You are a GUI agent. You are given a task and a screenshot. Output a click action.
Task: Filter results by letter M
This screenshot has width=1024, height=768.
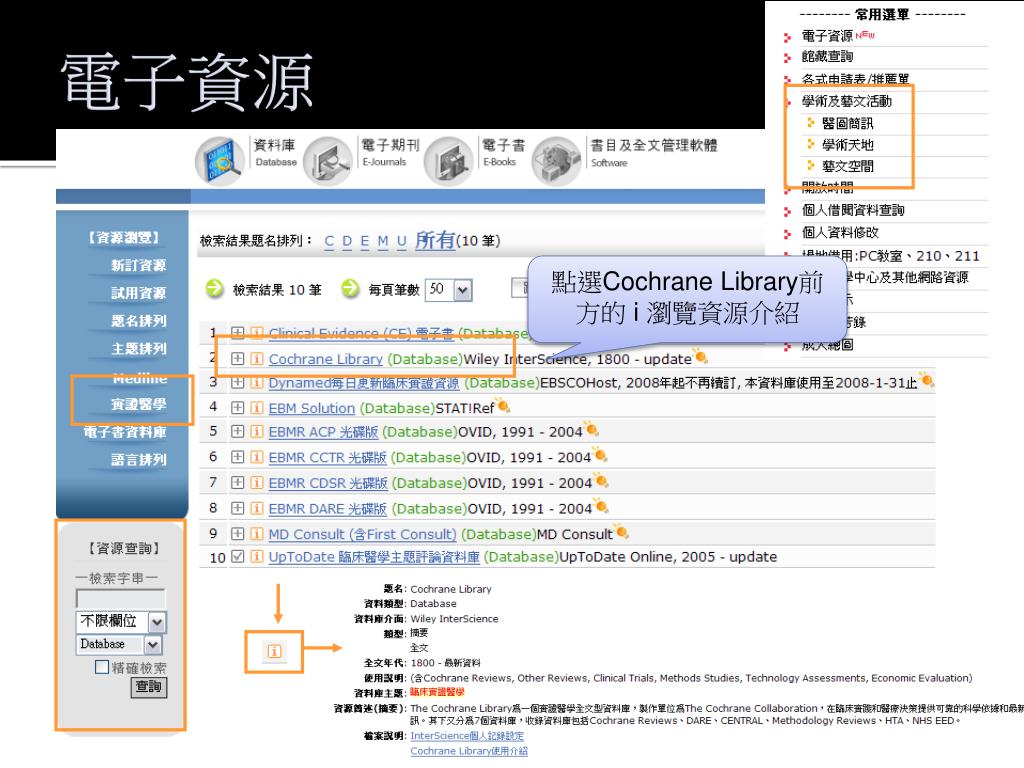click(383, 242)
